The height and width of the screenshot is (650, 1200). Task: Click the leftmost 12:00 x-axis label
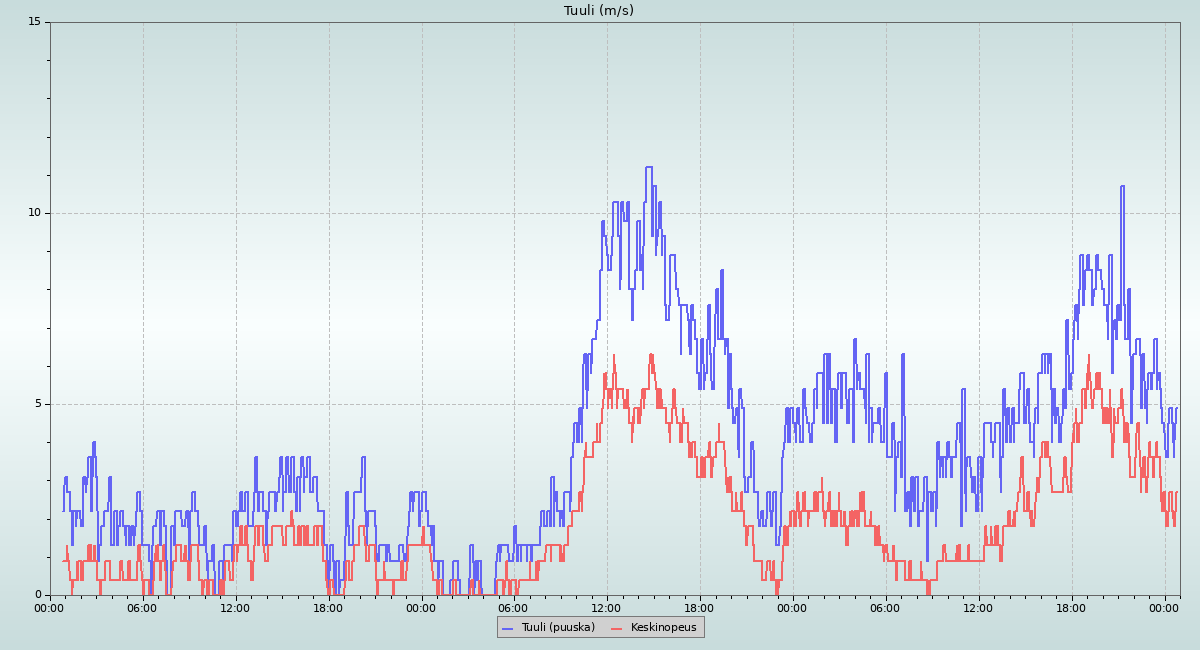point(236,607)
